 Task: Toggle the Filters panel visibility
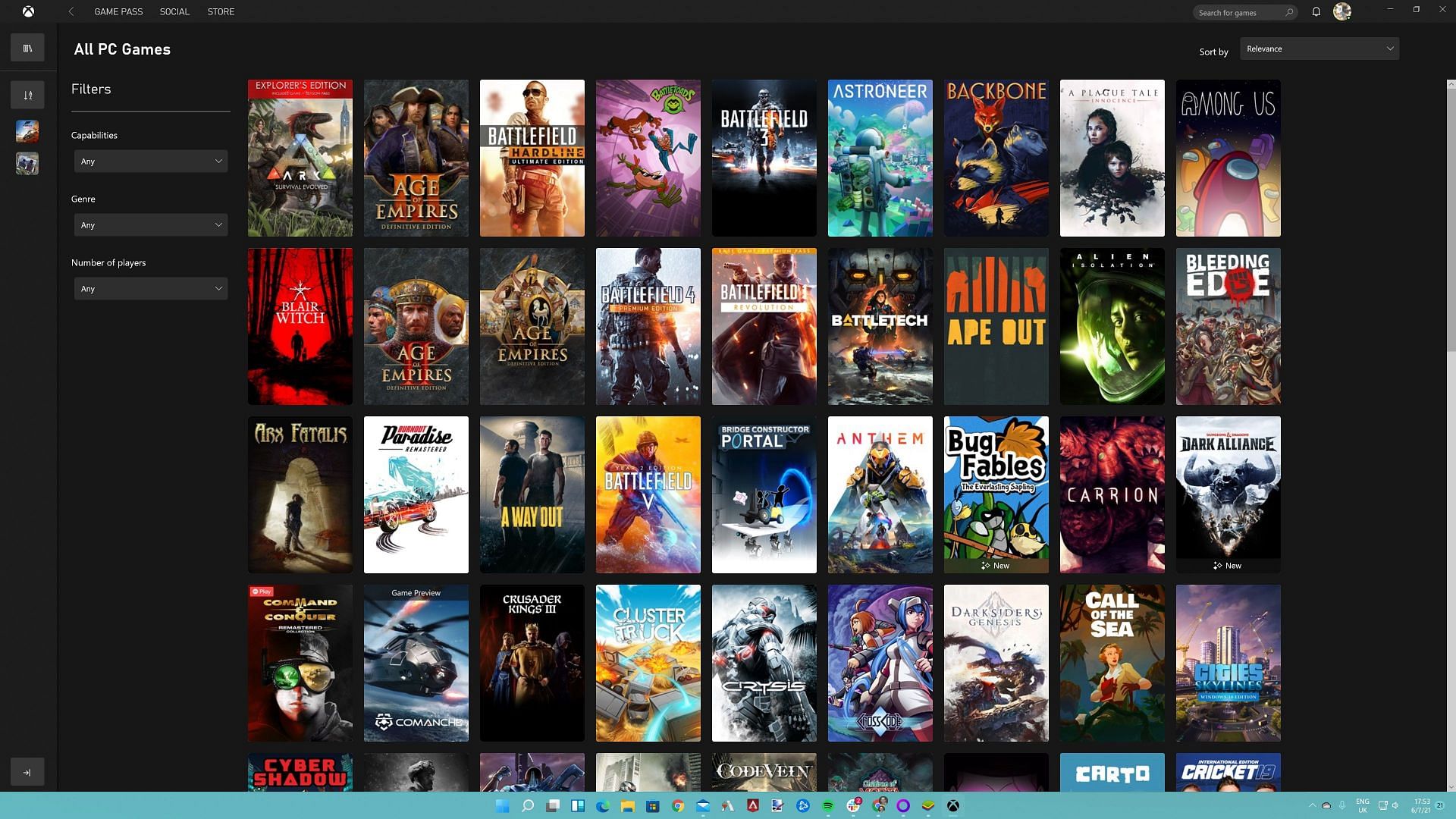[27, 95]
